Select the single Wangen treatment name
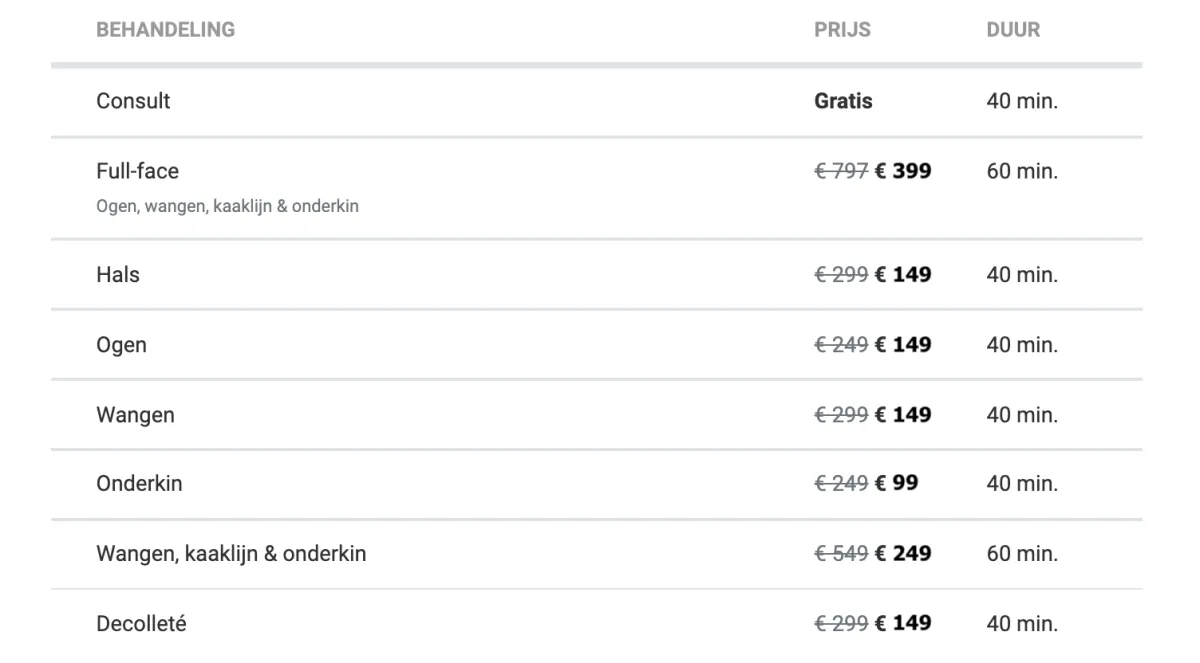The height and width of the screenshot is (663, 1200). (x=135, y=415)
